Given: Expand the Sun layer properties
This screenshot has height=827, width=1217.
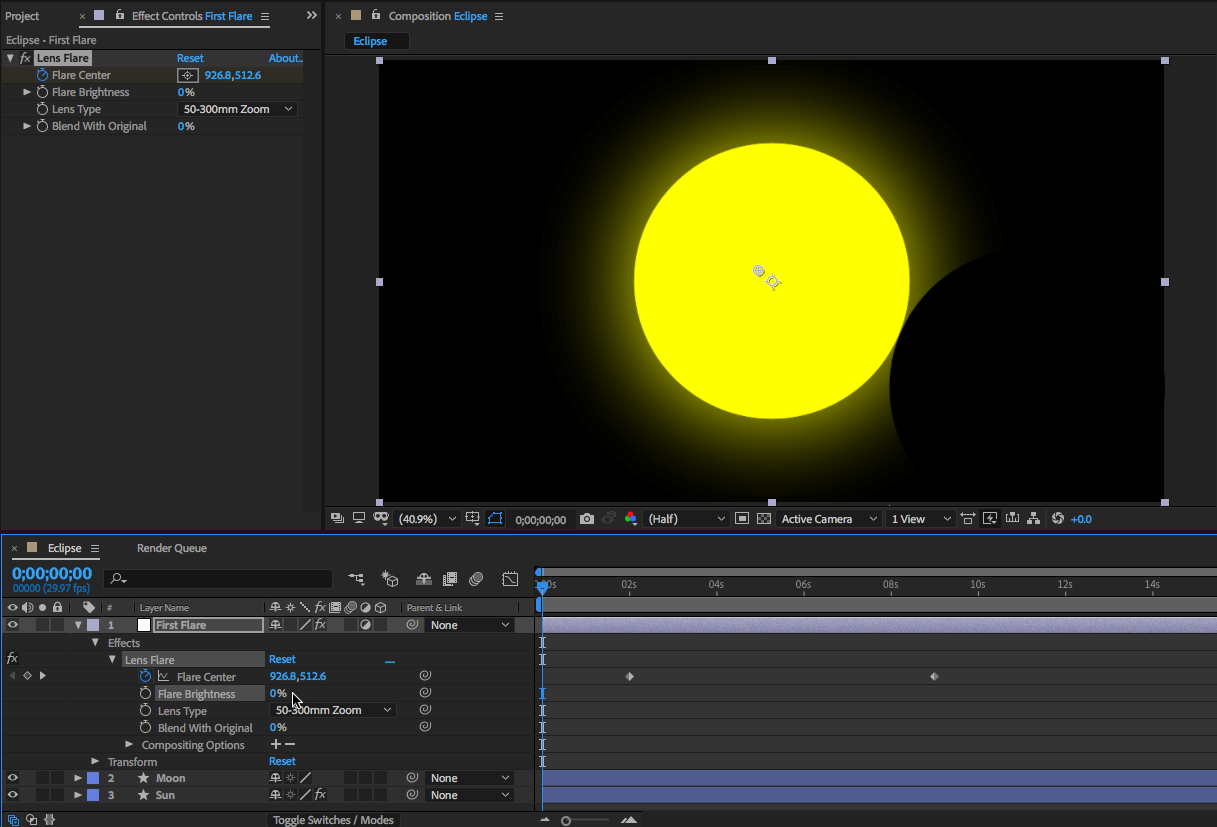Looking at the screenshot, I should (x=78, y=795).
